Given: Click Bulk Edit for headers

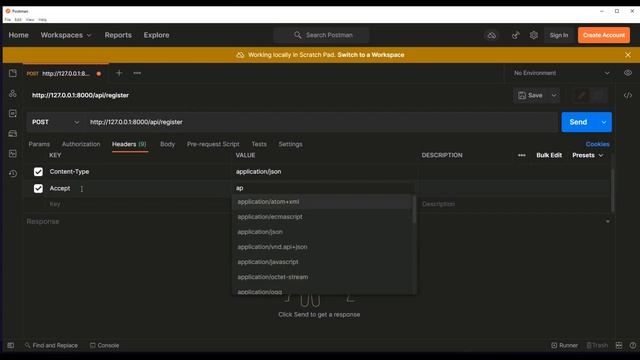Looking at the screenshot, I should tap(549, 155).
